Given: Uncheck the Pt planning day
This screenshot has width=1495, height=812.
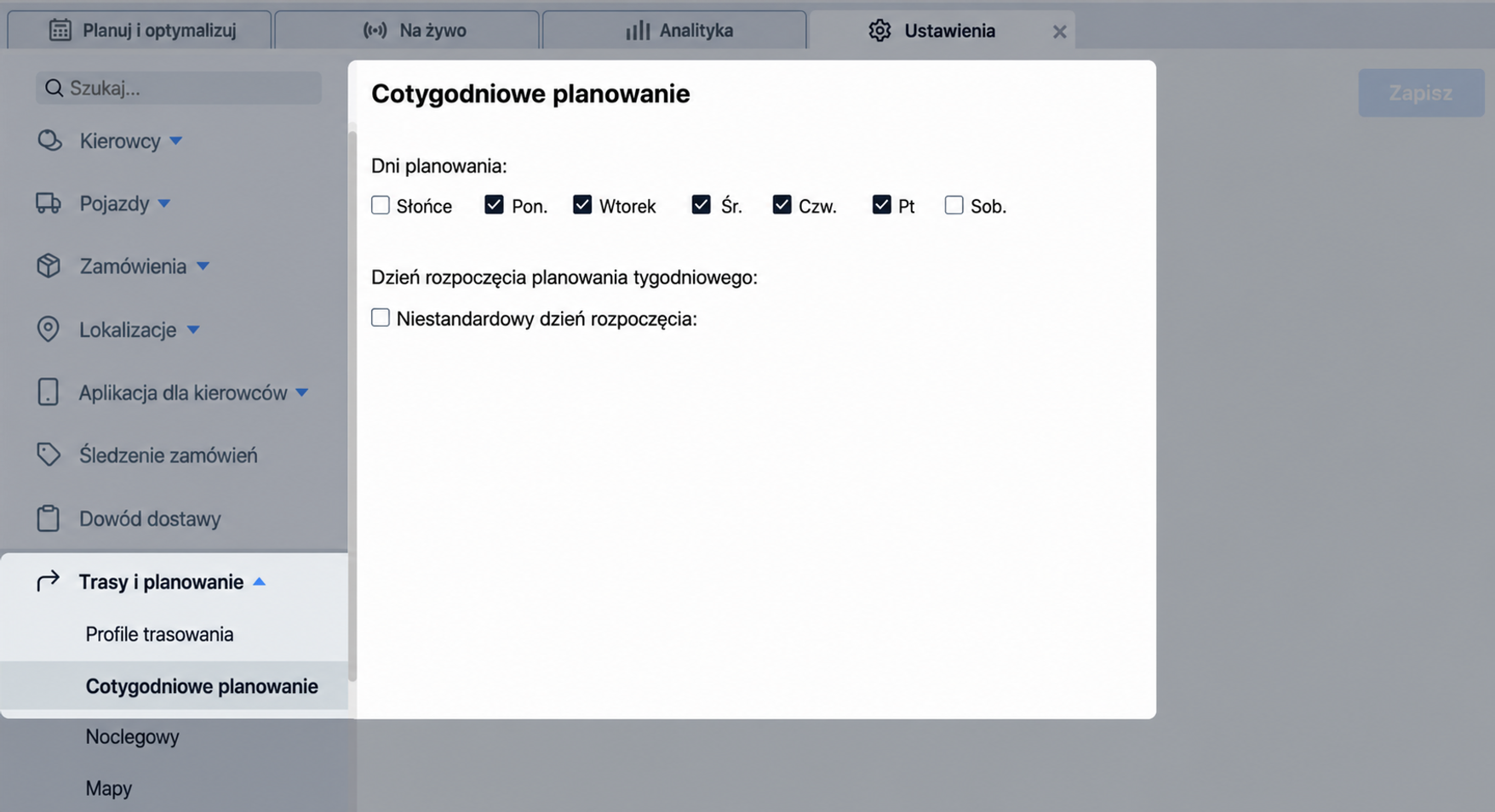Looking at the screenshot, I should [x=882, y=205].
